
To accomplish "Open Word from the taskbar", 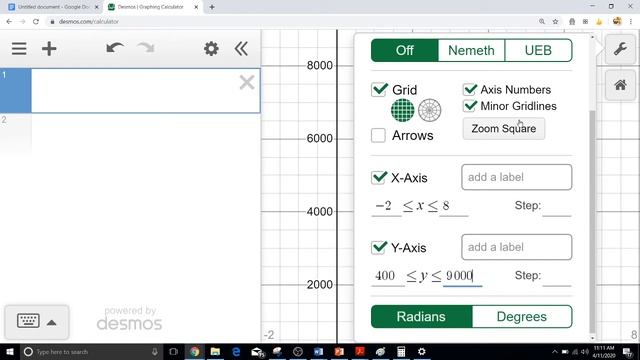I will point(318,351).
